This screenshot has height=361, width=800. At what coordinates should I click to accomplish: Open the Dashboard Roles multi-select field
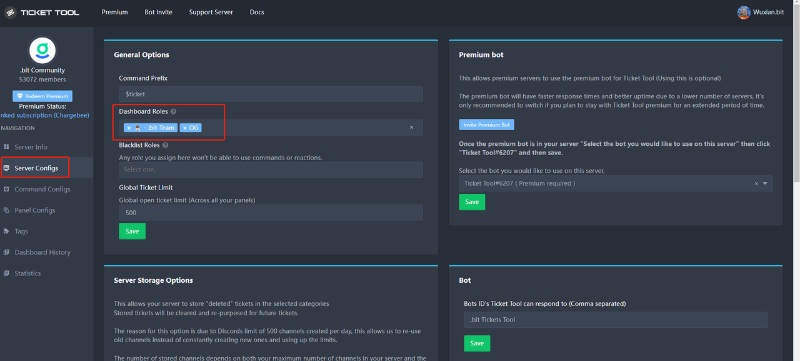point(270,127)
